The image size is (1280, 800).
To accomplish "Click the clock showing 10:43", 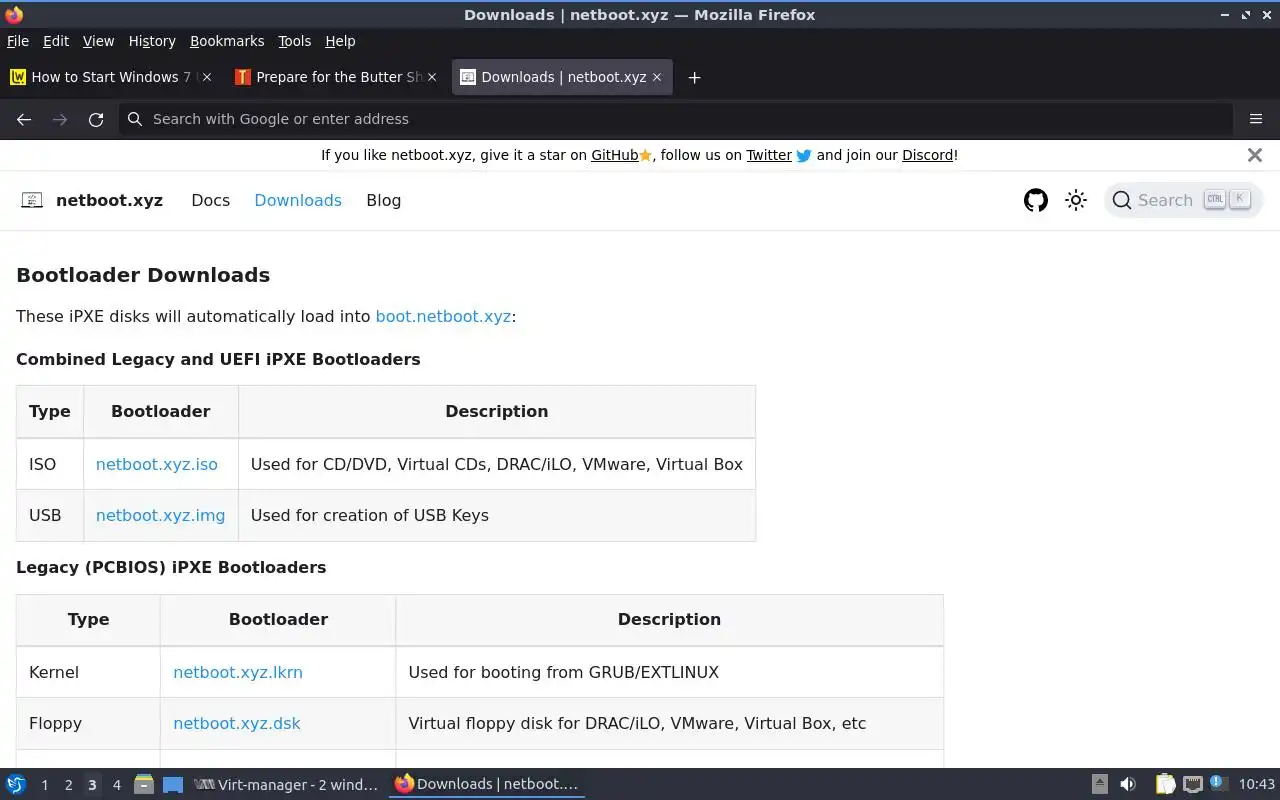I will [x=1257, y=784].
